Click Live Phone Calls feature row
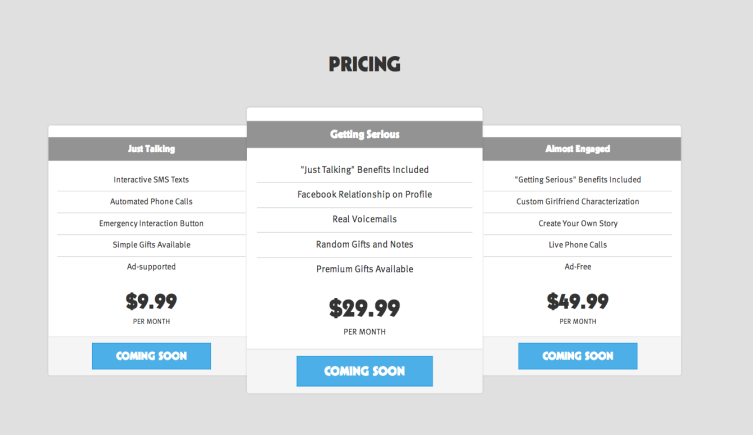The width and height of the screenshot is (753, 435). [578, 245]
